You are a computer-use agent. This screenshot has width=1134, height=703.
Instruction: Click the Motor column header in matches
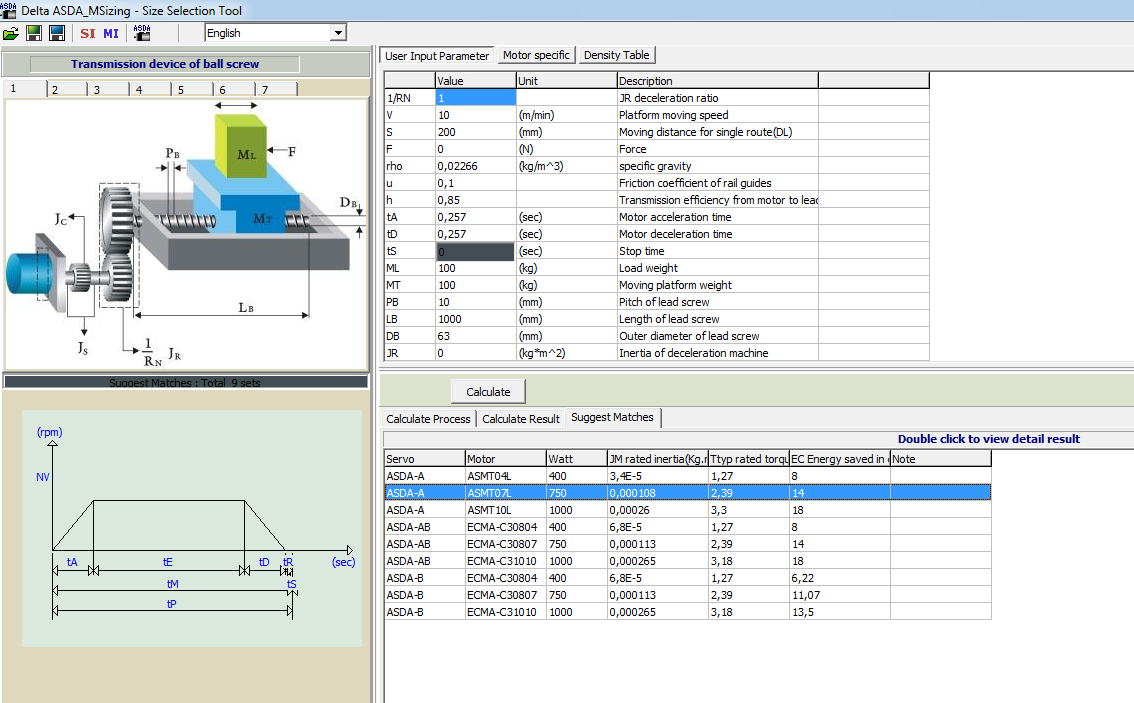[x=506, y=459]
